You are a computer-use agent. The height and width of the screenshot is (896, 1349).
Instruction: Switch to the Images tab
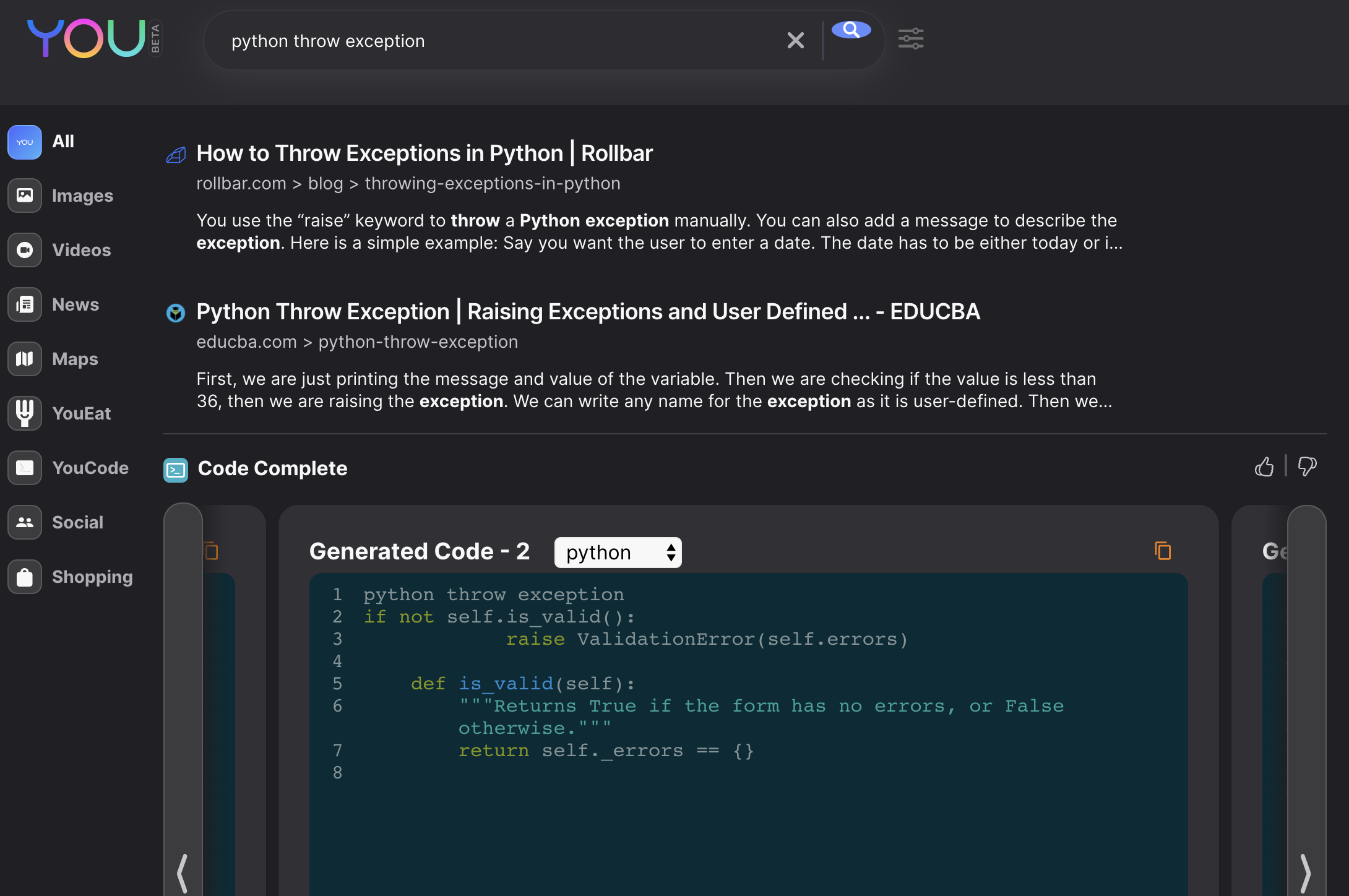(x=25, y=196)
